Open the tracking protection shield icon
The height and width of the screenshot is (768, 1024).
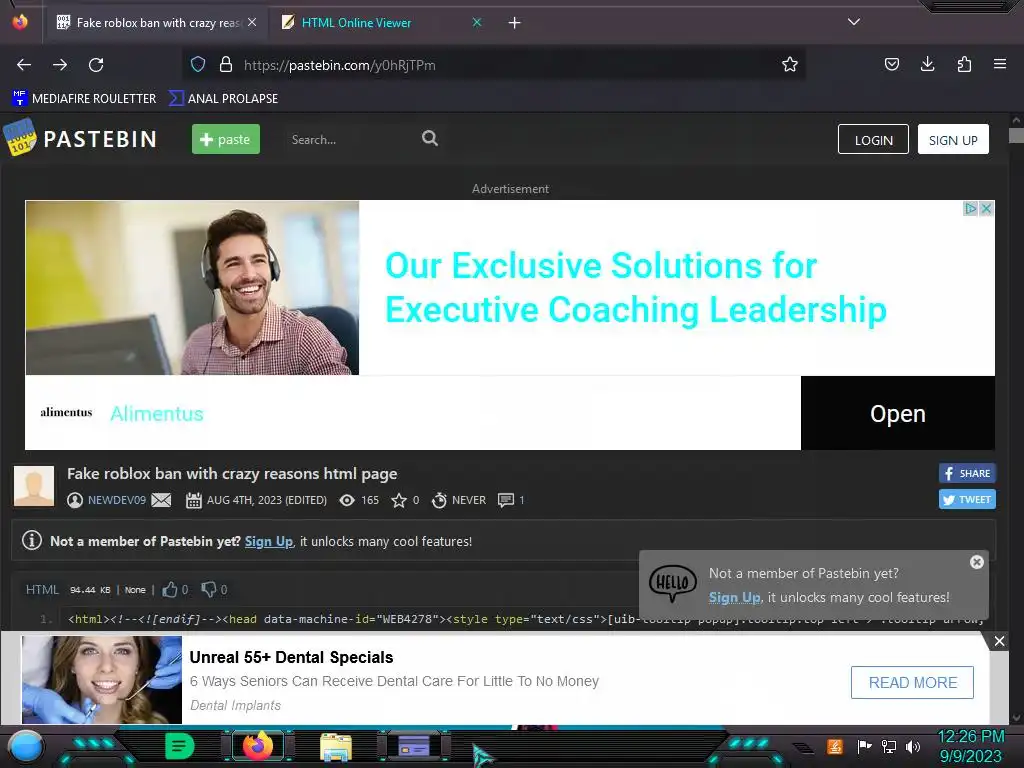click(x=198, y=64)
